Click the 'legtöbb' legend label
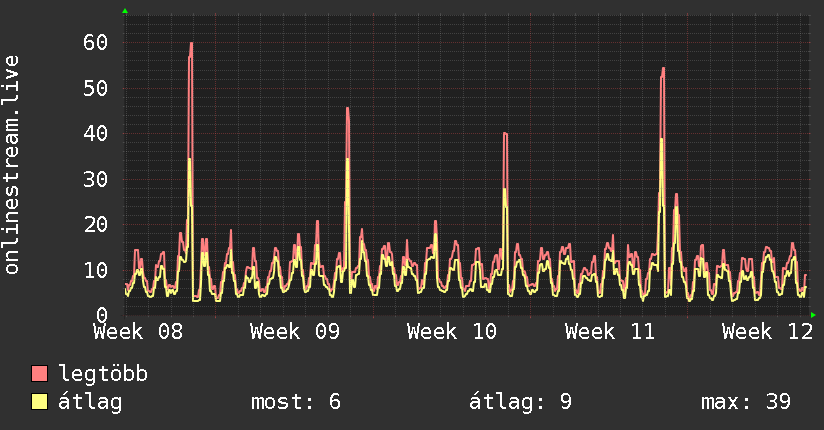824x430 pixels. tap(103, 374)
